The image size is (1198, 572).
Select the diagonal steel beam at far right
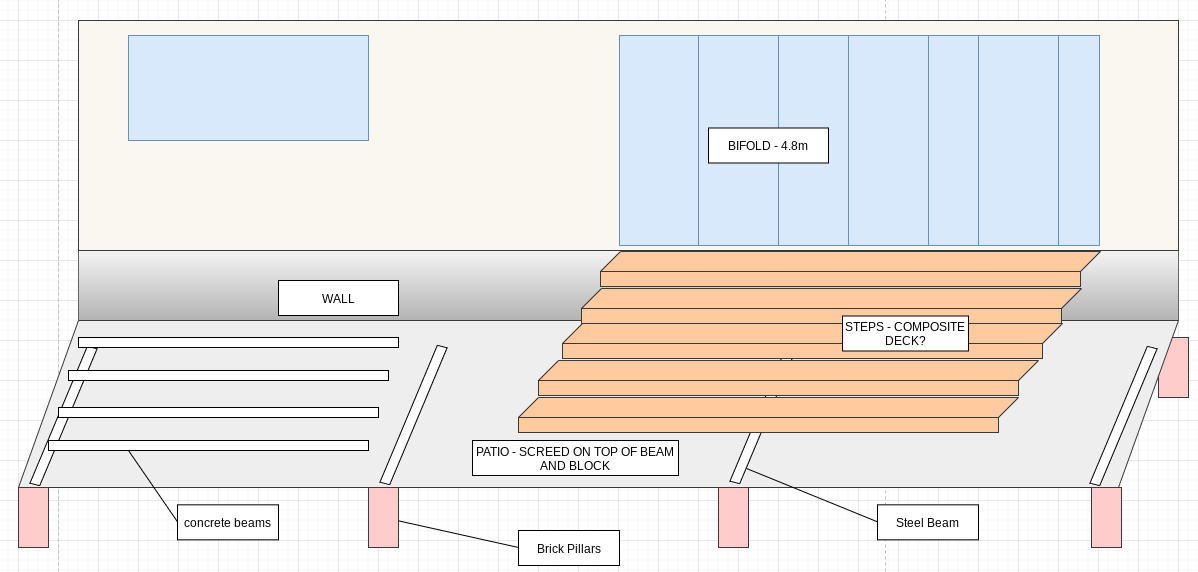[x=1124, y=415]
